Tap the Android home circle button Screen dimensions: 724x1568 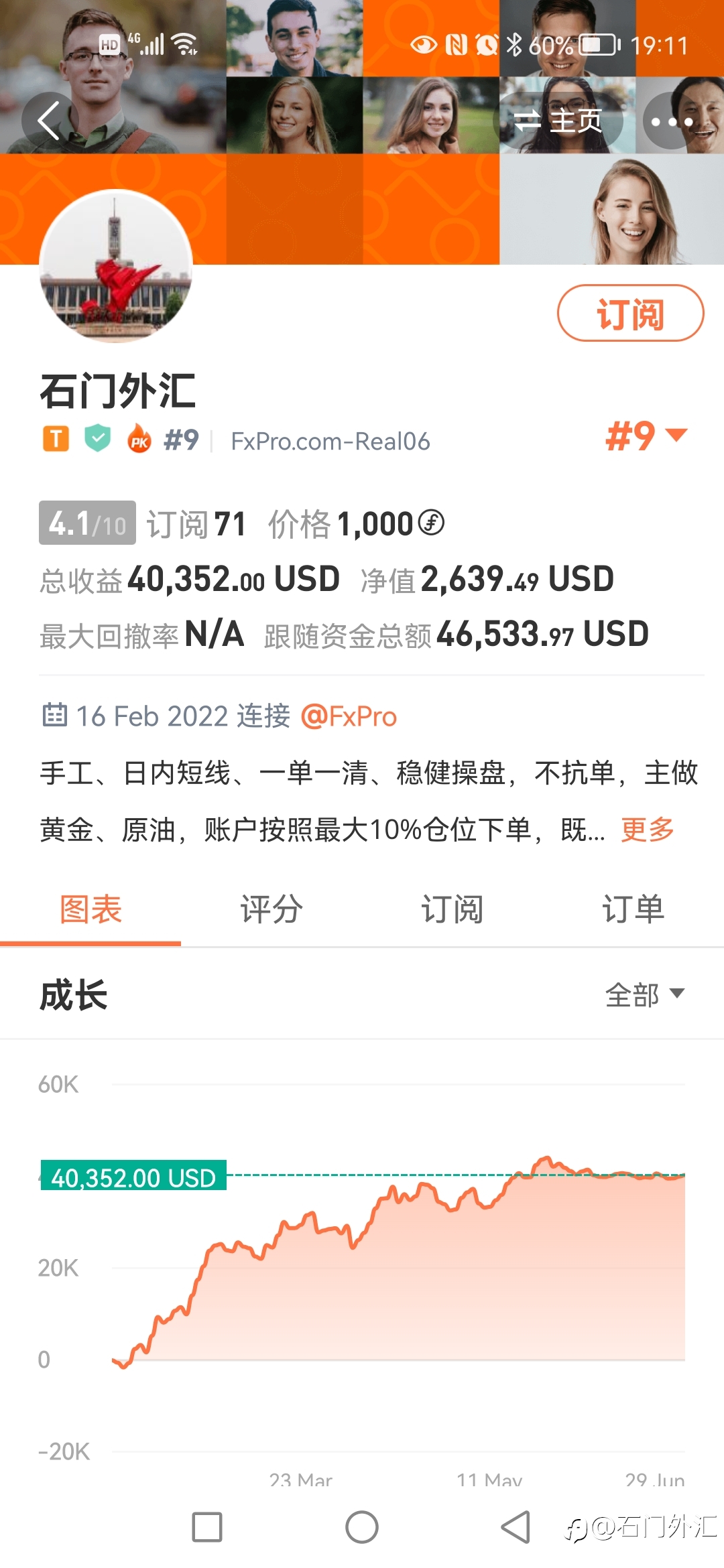(362, 1528)
